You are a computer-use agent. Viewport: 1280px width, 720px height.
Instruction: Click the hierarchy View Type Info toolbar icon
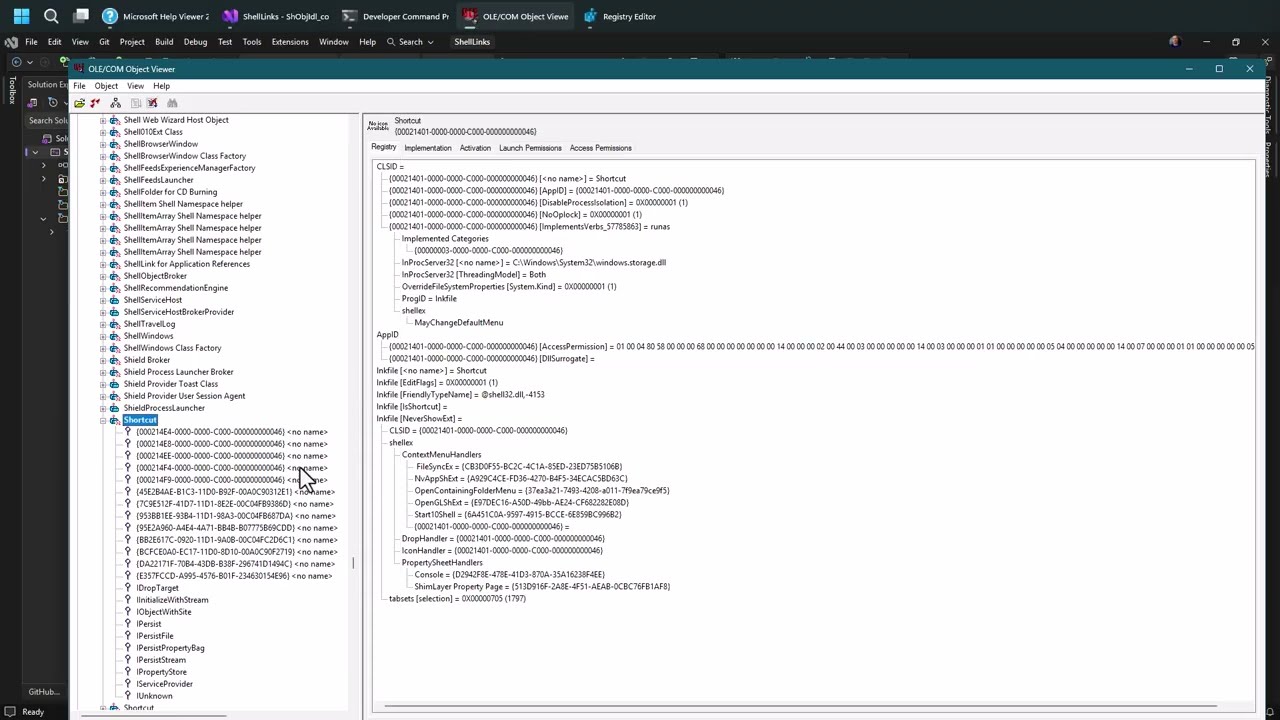tap(116, 103)
